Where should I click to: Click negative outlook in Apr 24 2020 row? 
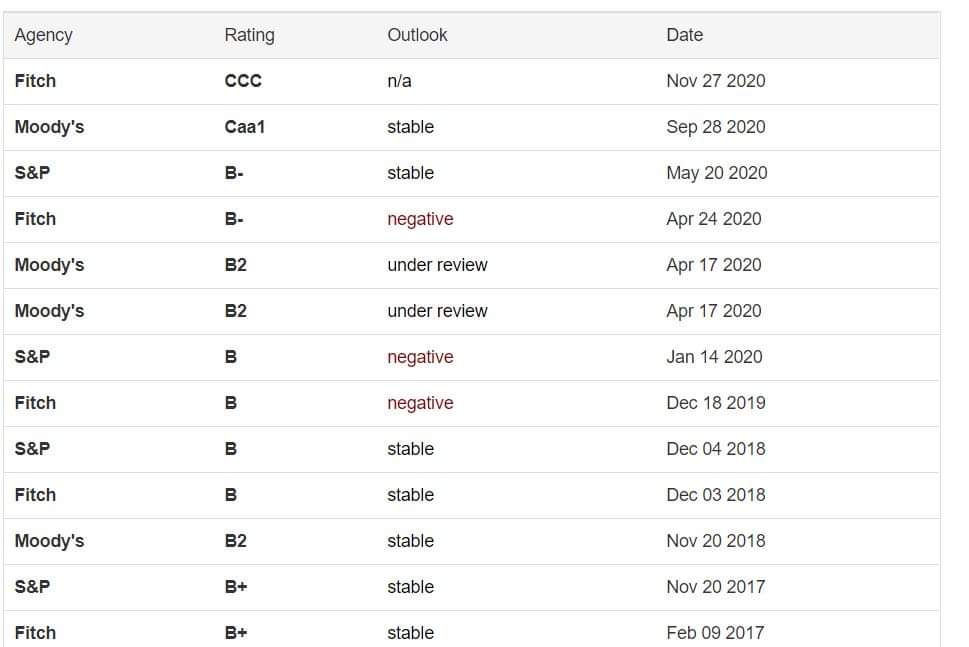coord(420,219)
